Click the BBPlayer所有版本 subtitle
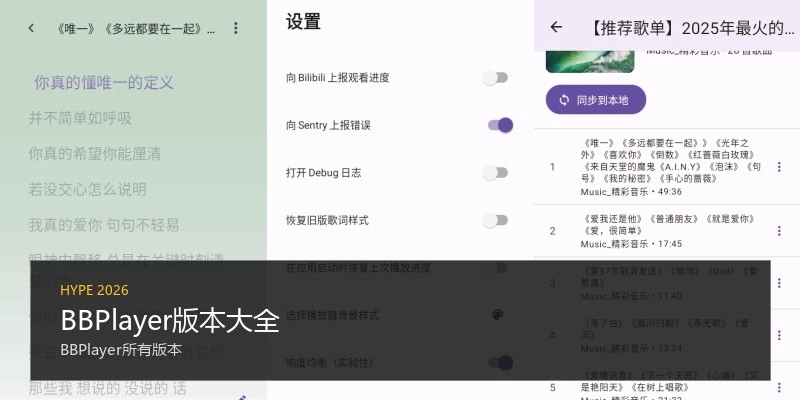This screenshot has height=400, width=800. click(x=121, y=350)
